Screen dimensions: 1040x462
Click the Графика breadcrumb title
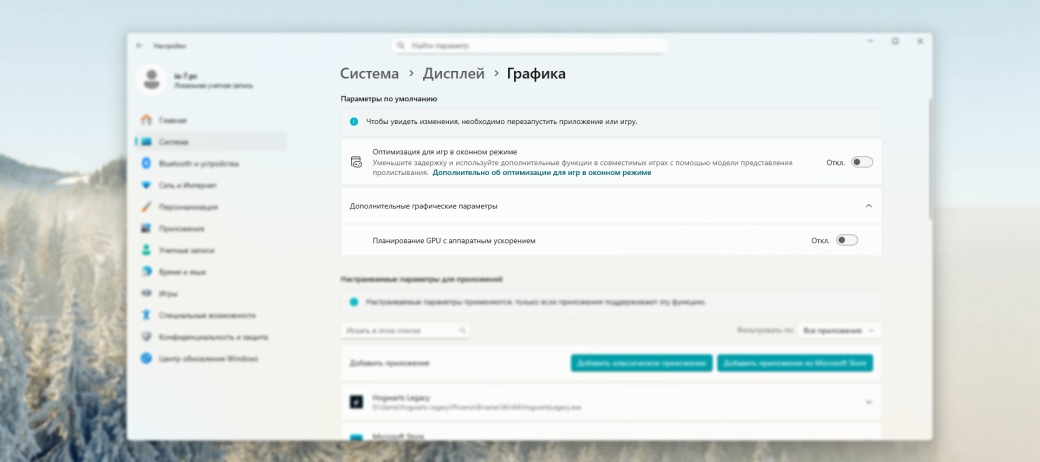coord(536,74)
